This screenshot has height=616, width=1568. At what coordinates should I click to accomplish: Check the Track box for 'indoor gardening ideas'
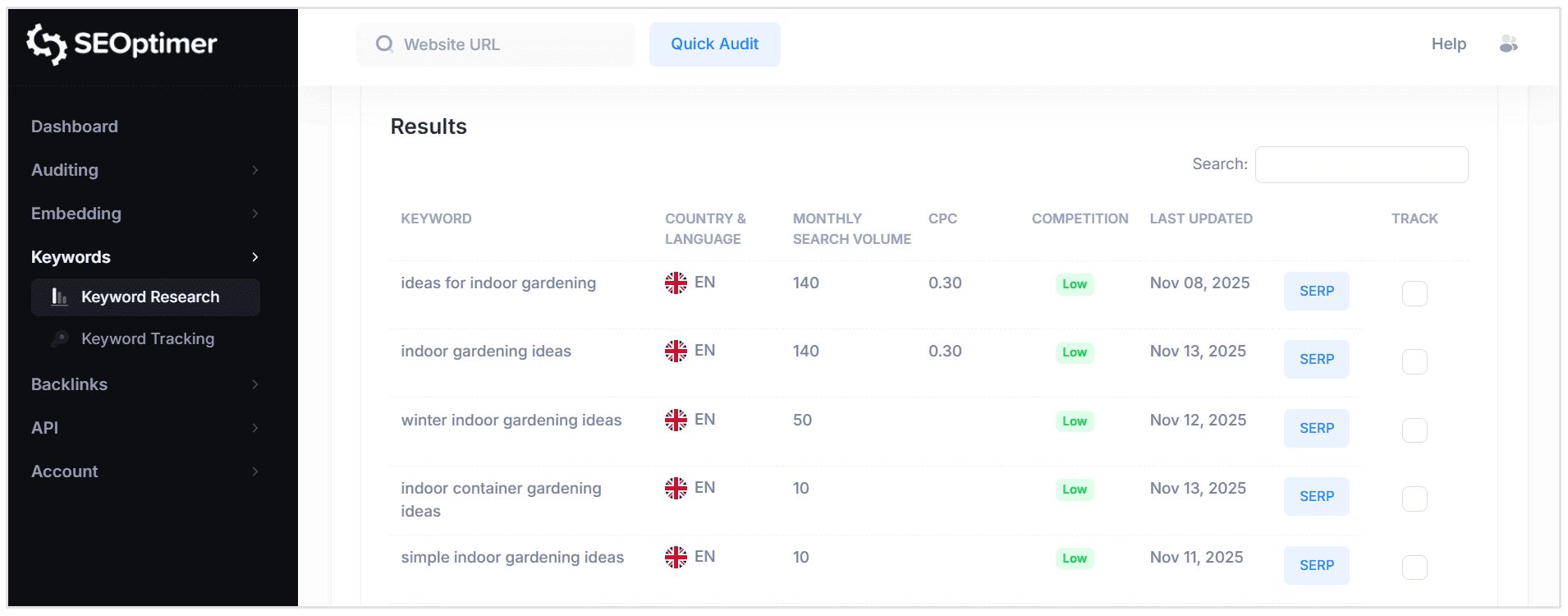(1414, 361)
